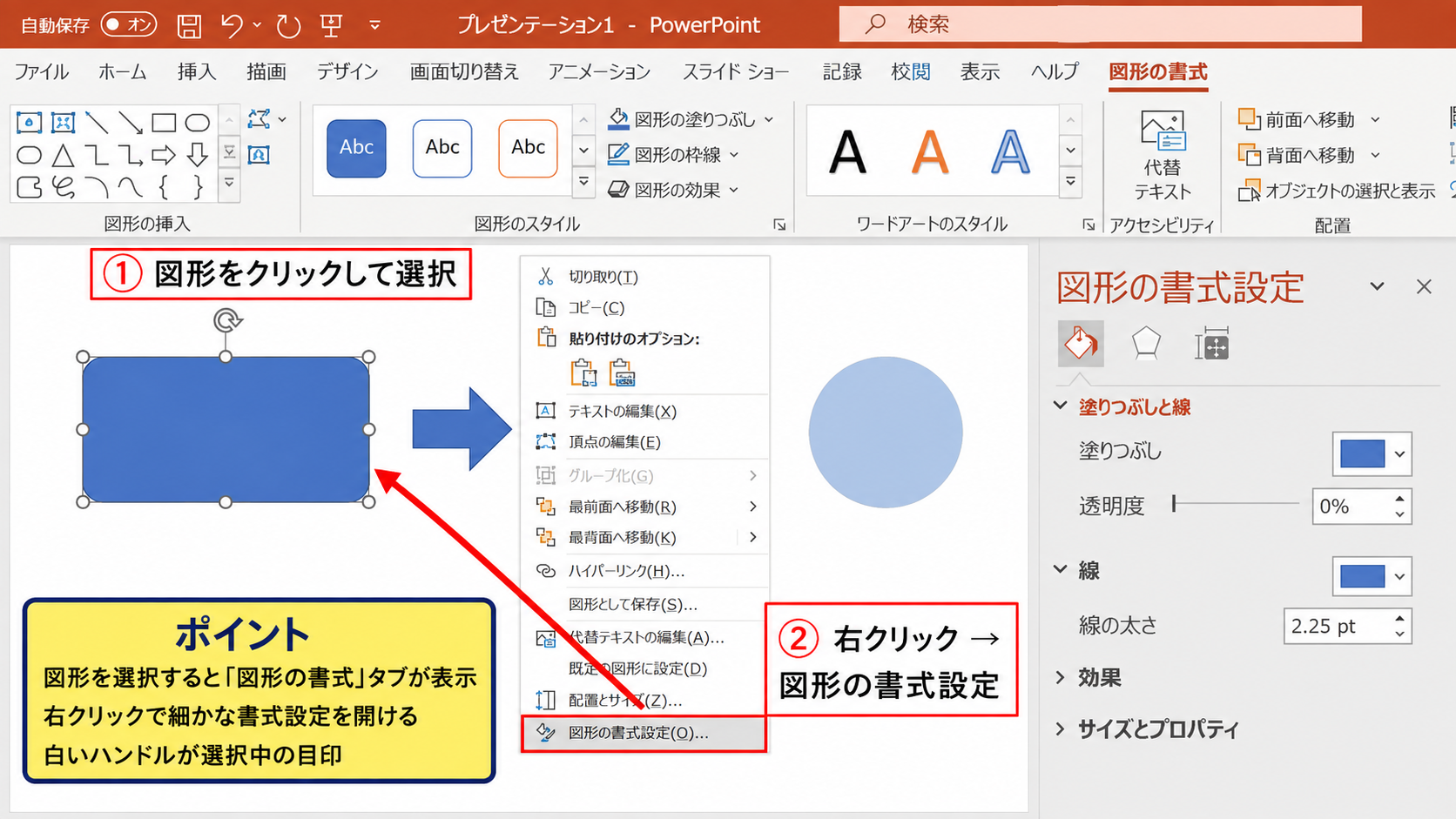
Task: Click the 代替テキスト button
Action: click(x=1163, y=156)
